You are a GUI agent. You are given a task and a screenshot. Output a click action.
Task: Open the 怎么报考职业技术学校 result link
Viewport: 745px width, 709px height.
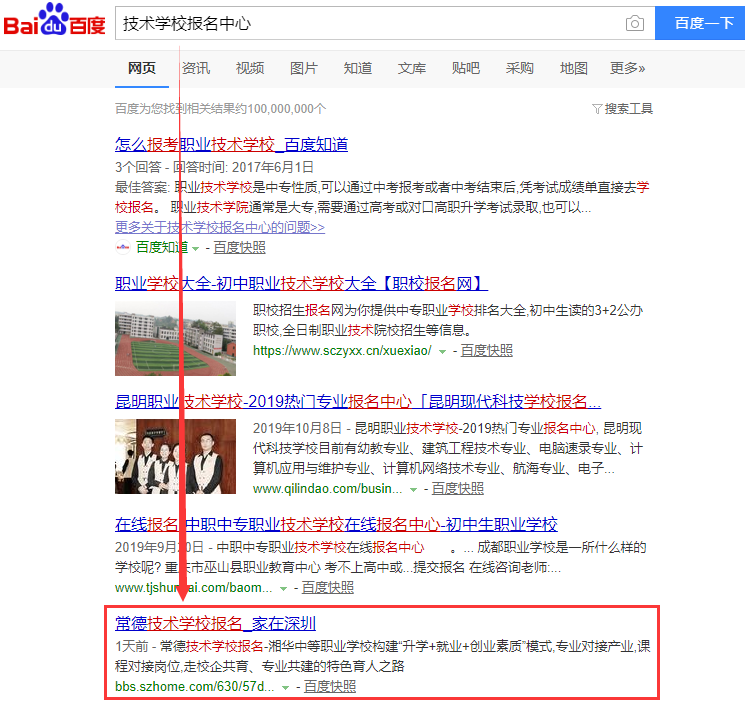click(x=231, y=144)
